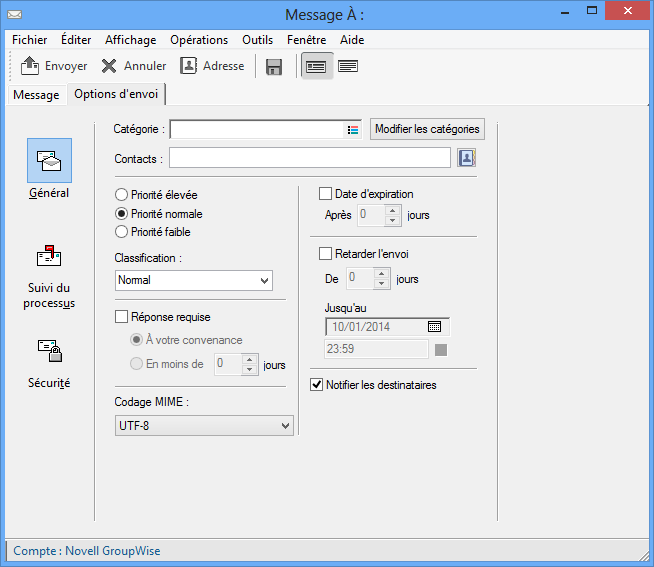The height and width of the screenshot is (567, 654).
Task: Expand the Classification Normal dropdown
Action: click(x=264, y=280)
